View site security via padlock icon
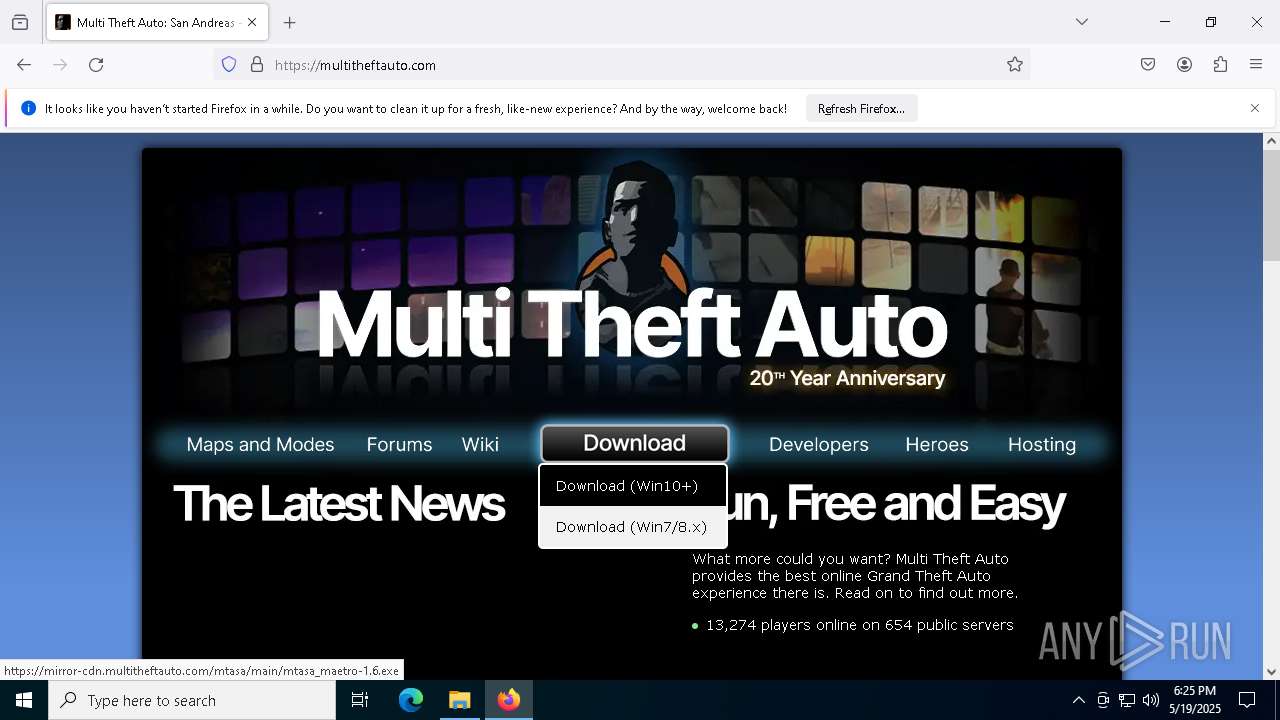Image resolution: width=1280 pixels, height=720 pixels. (x=257, y=65)
